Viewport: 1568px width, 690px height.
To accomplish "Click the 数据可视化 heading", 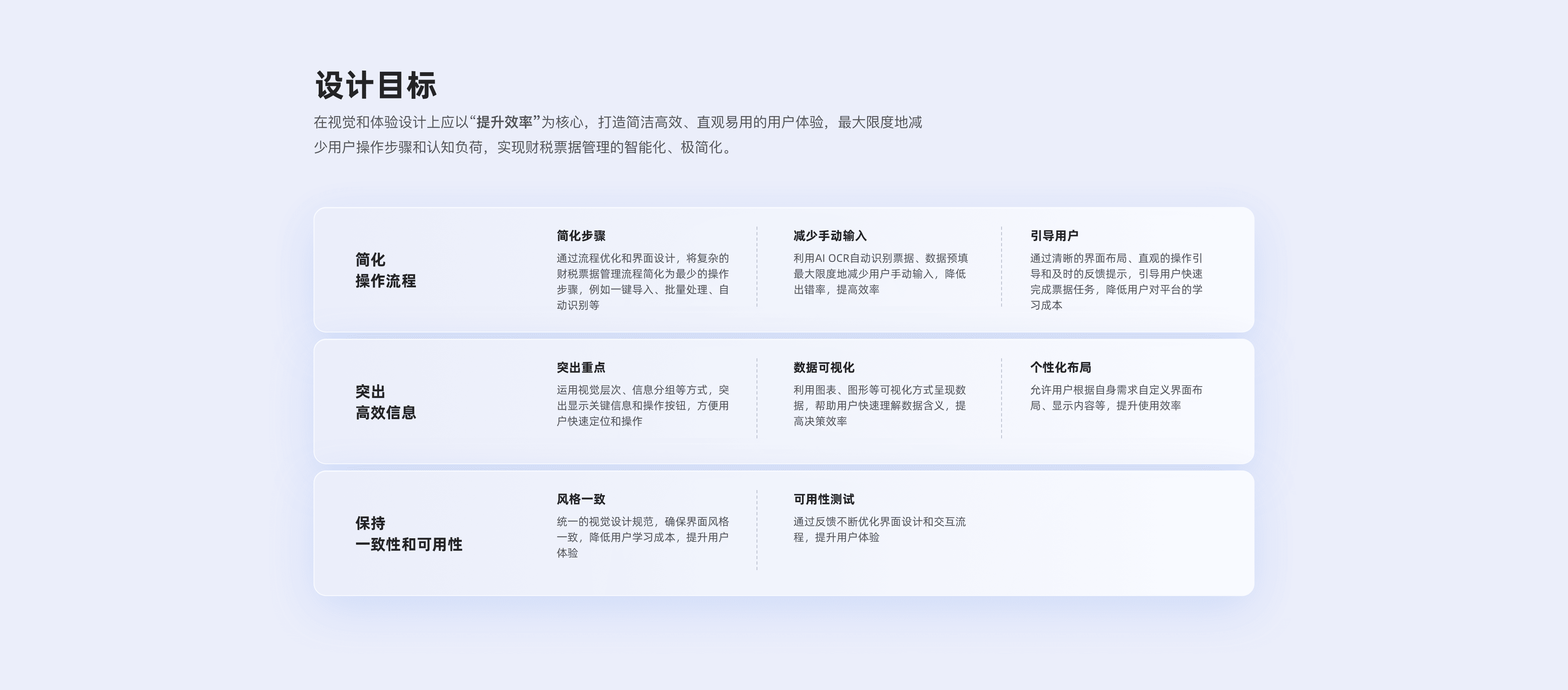I will [824, 367].
